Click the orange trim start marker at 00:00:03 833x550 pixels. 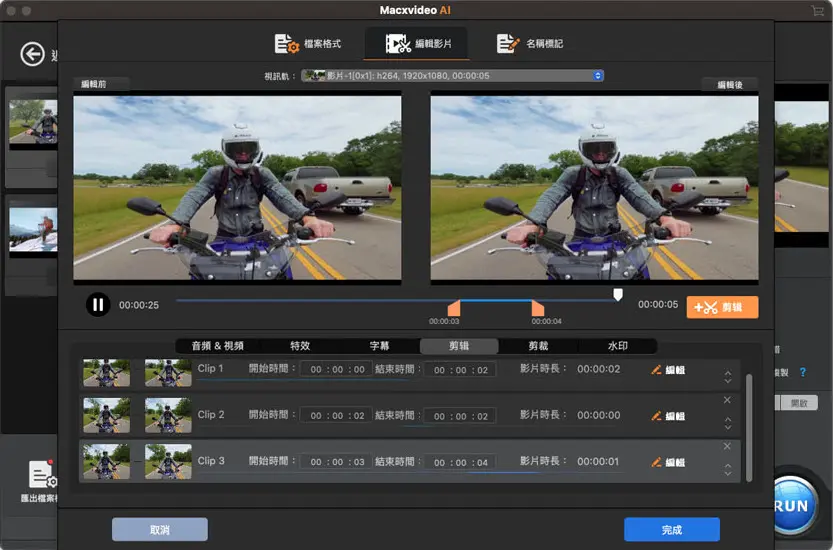(454, 308)
